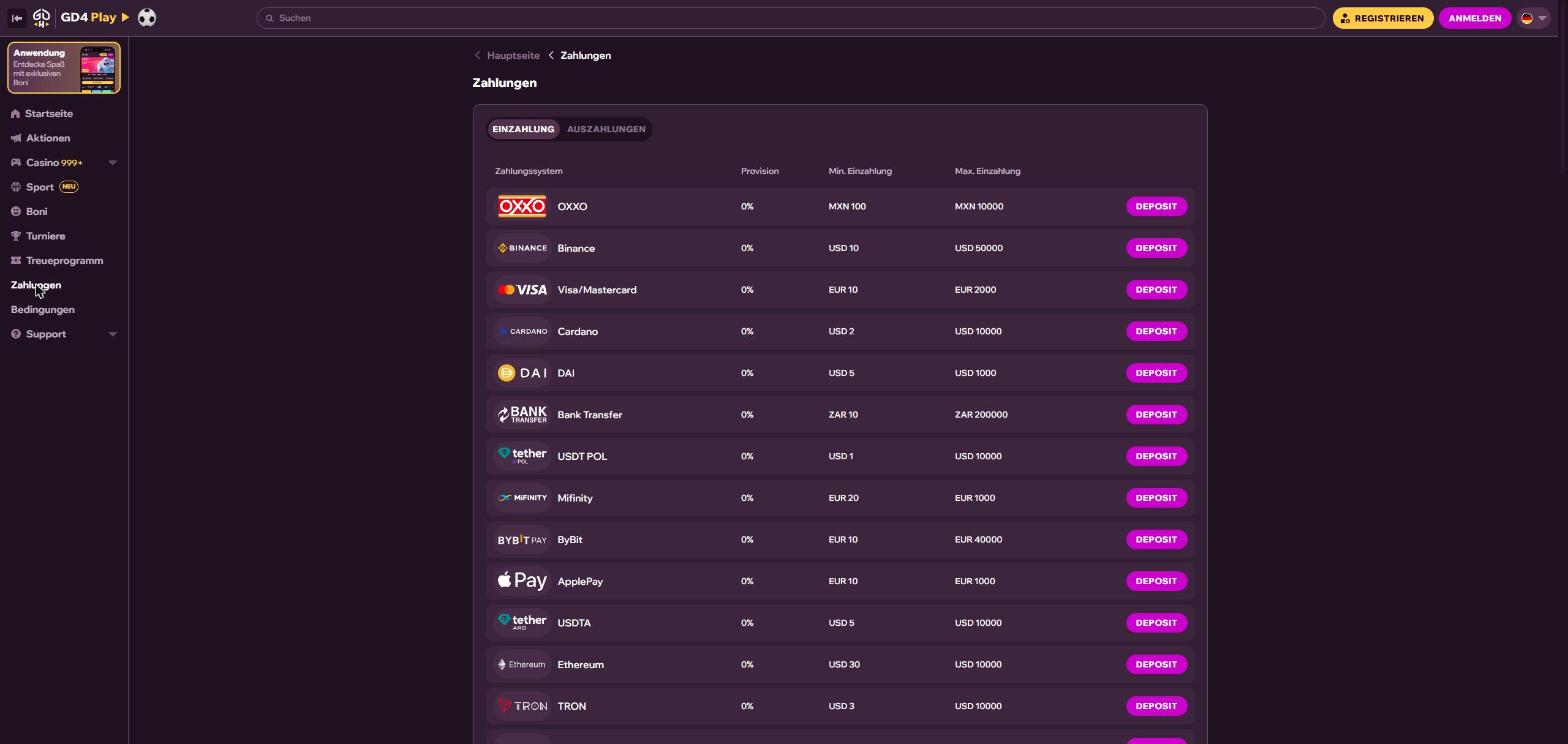Select the Binance payment logo

[x=522, y=248]
